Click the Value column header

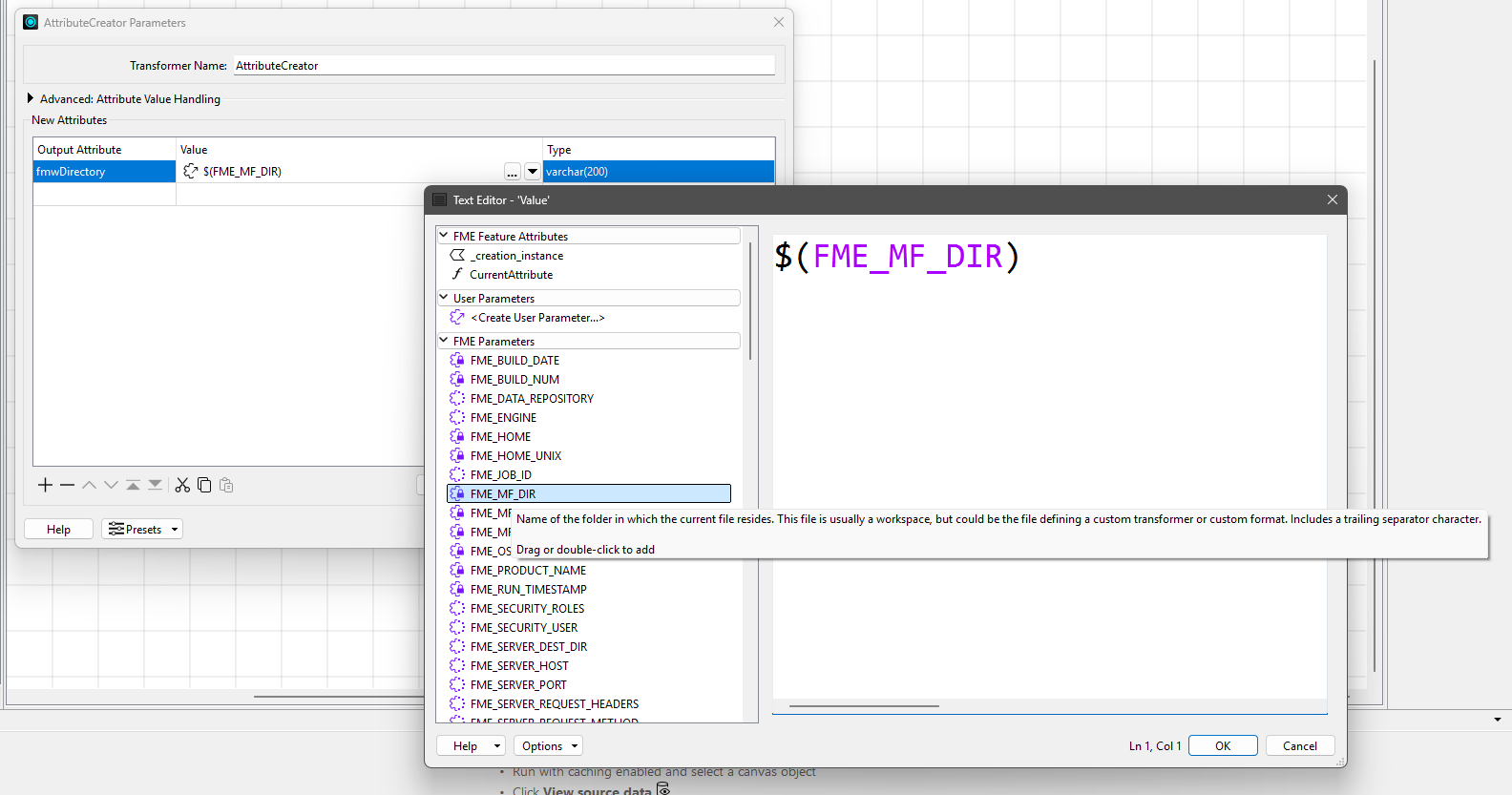(359, 149)
